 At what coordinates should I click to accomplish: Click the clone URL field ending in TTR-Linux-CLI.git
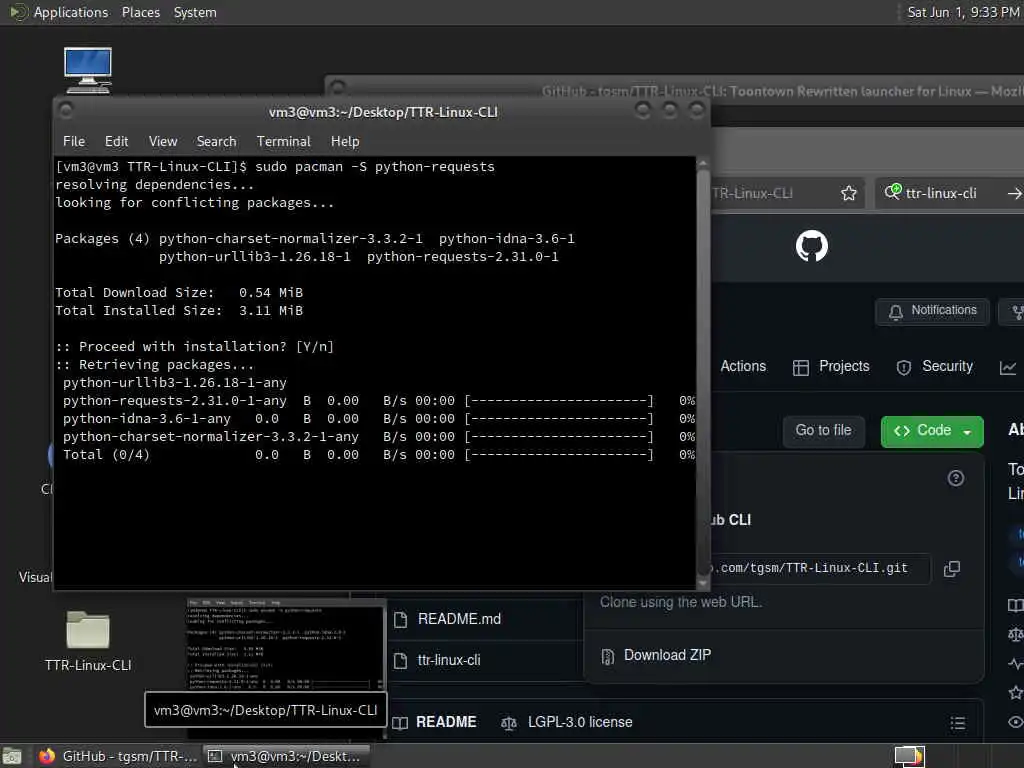(x=820, y=569)
